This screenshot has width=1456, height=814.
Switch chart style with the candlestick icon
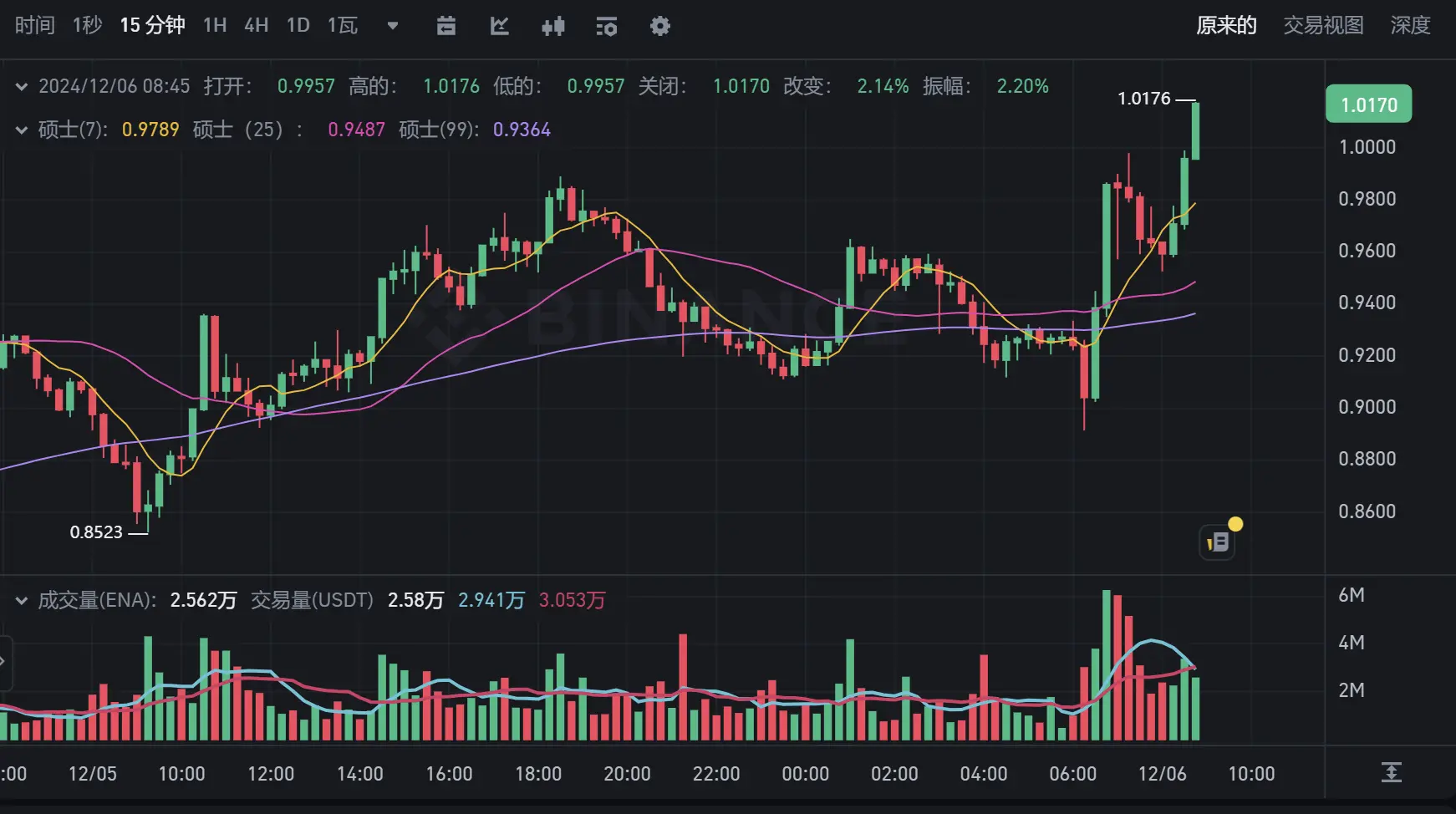click(553, 26)
